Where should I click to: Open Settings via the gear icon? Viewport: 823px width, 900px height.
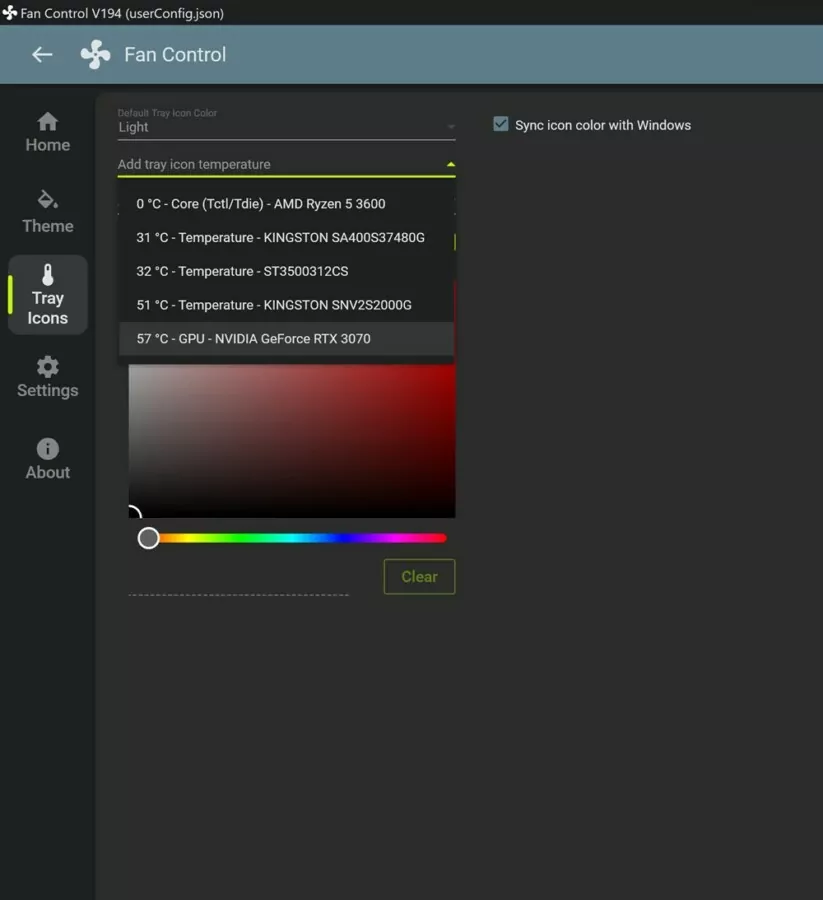47,367
